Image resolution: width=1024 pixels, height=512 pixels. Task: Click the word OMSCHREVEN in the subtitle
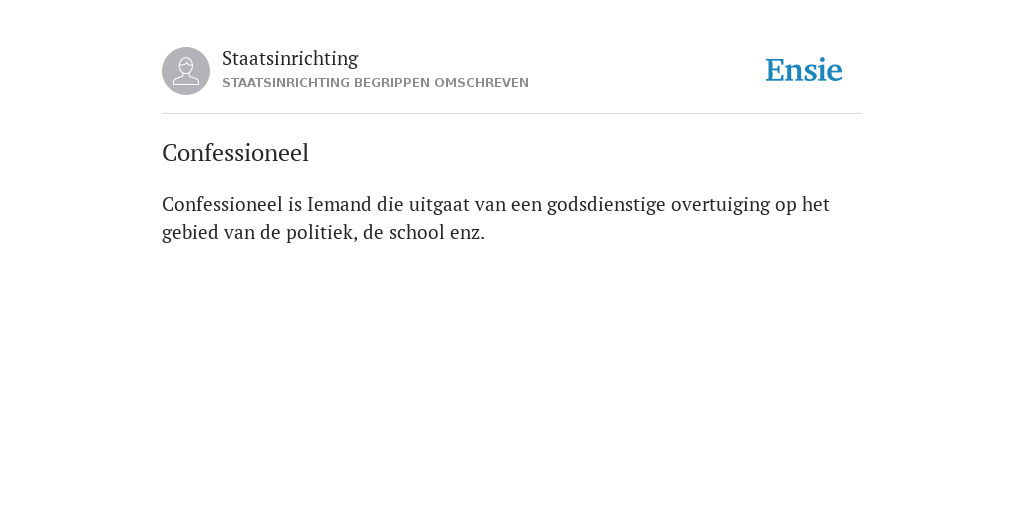click(x=481, y=83)
